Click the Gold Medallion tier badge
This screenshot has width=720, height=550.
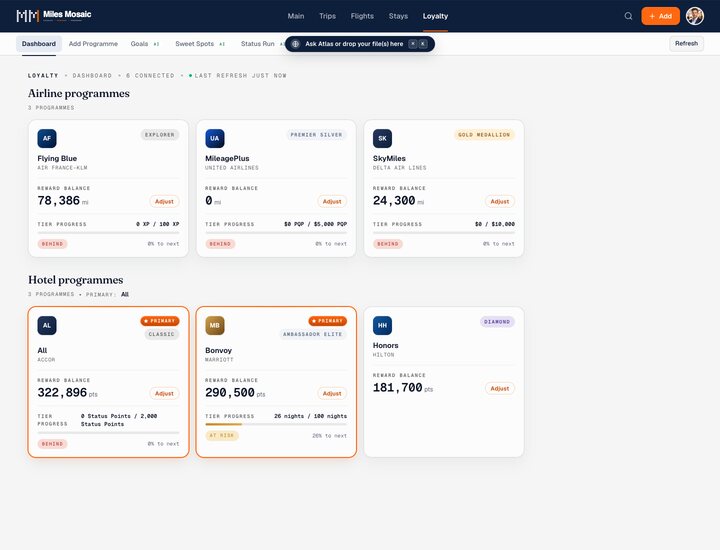[x=484, y=135]
